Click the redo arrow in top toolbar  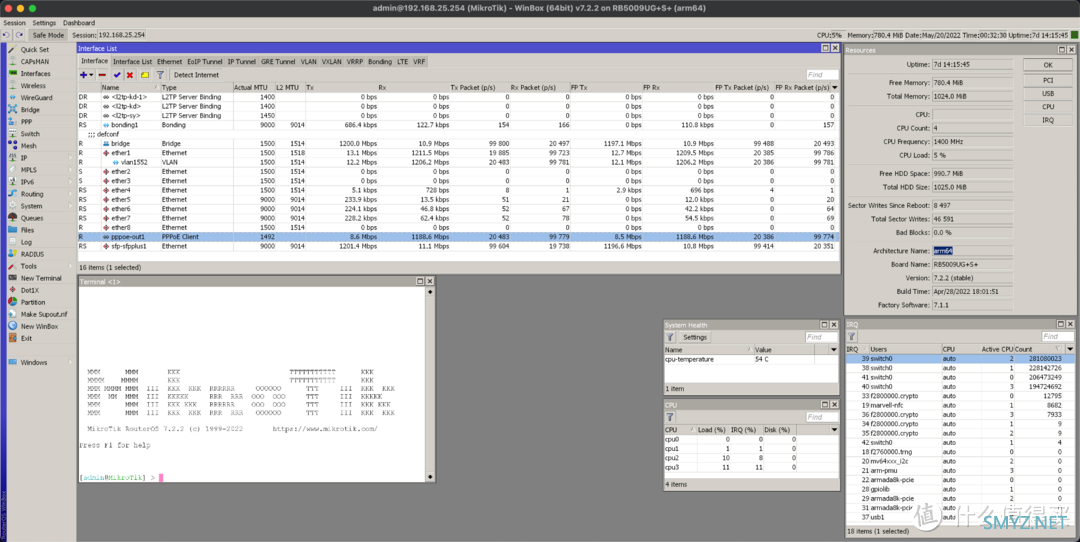[19, 34]
